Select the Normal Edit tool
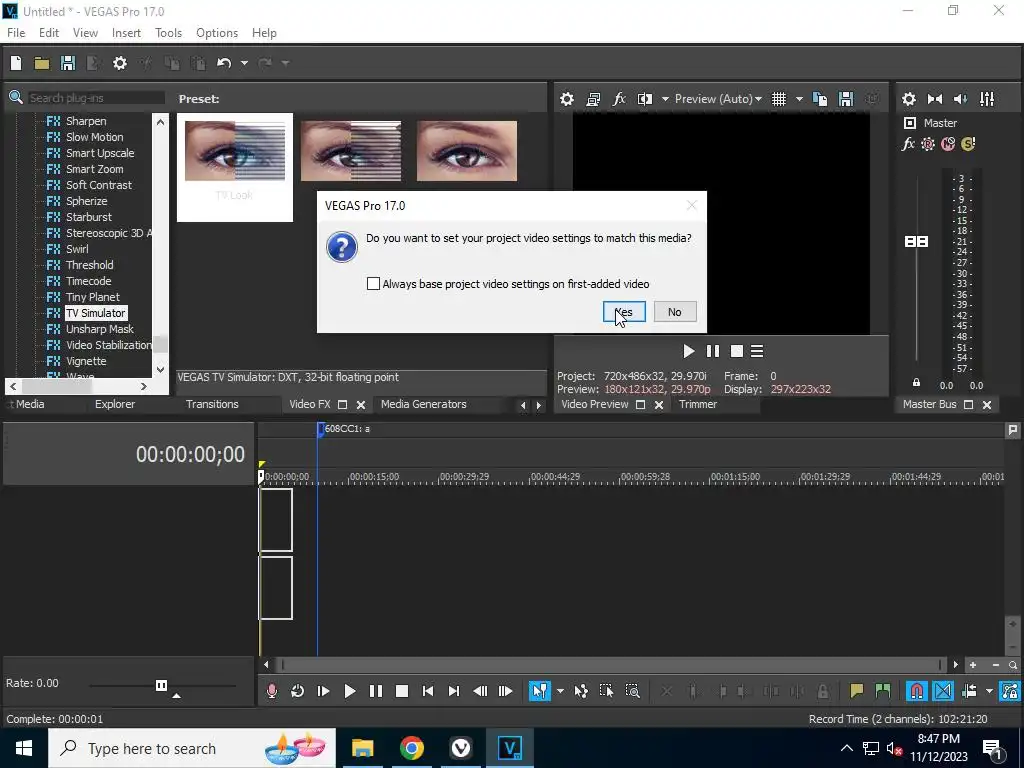 click(x=540, y=691)
